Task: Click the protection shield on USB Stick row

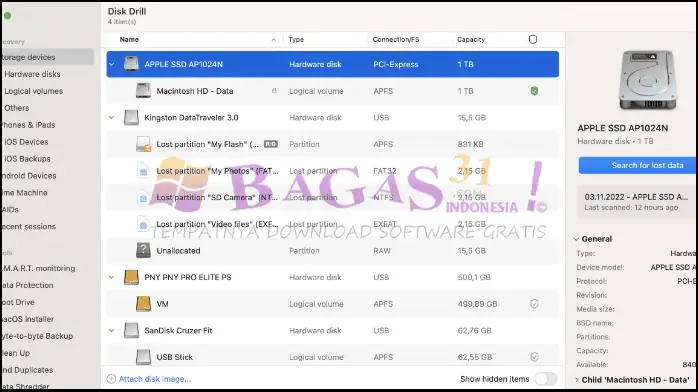Action: point(534,357)
